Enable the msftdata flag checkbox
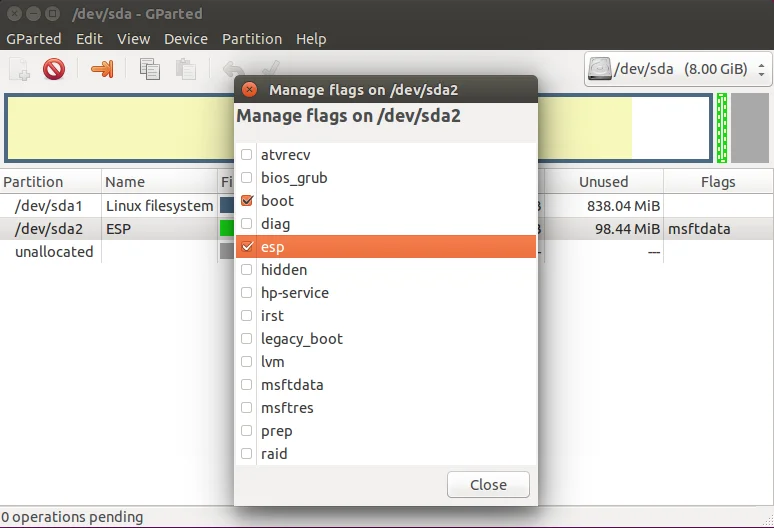The height and width of the screenshot is (528, 774). point(246,384)
